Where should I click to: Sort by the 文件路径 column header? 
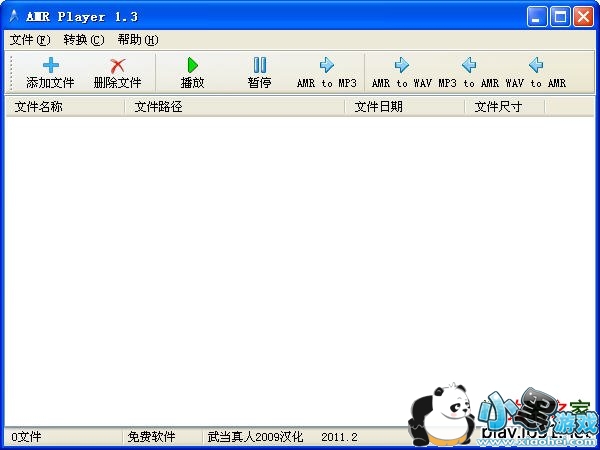pyautogui.click(x=235, y=107)
